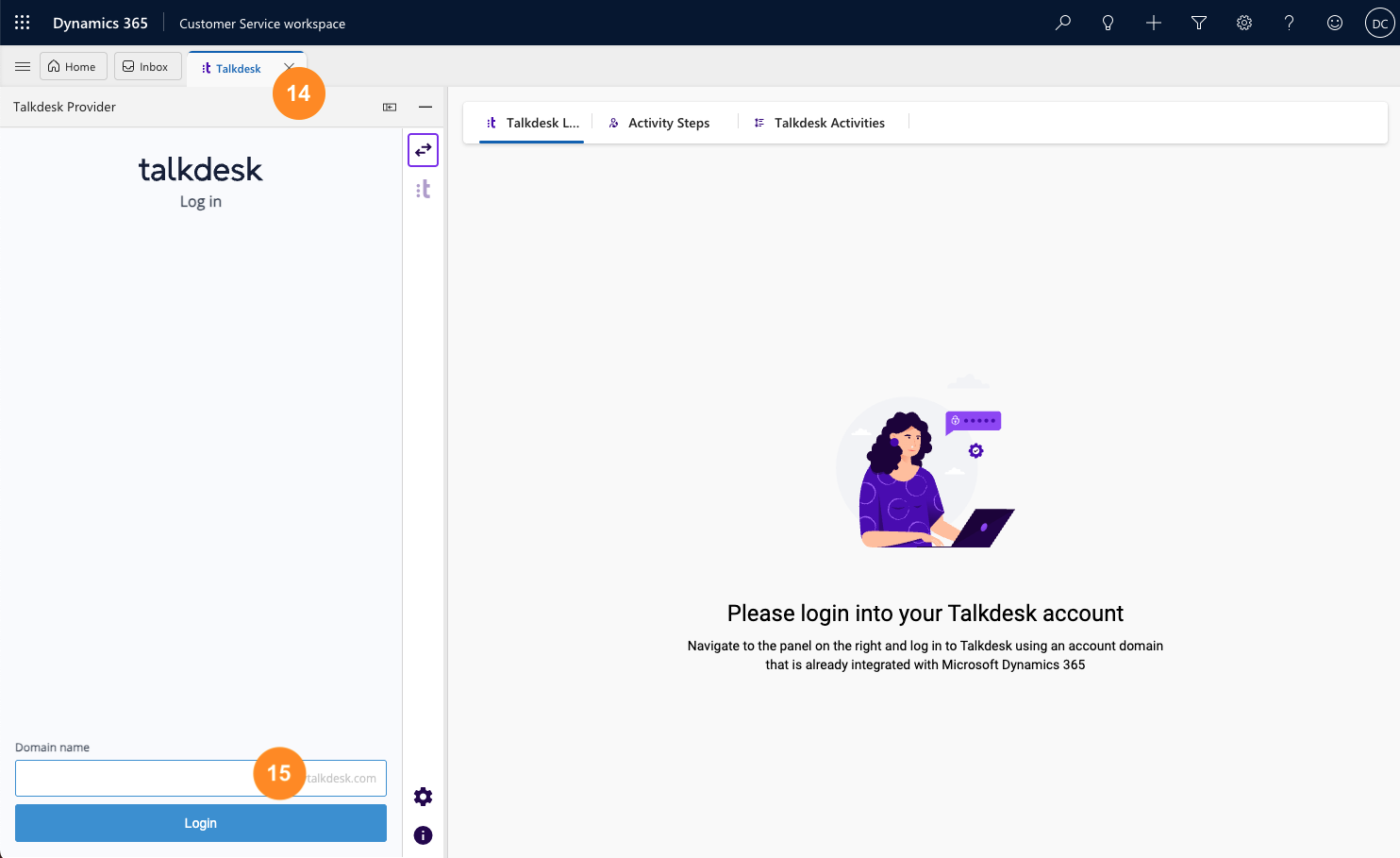Image resolution: width=1400 pixels, height=858 pixels.
Task: Click the Talkdesk Provider pop-out panel icon
Action: [x=390, y=107]
